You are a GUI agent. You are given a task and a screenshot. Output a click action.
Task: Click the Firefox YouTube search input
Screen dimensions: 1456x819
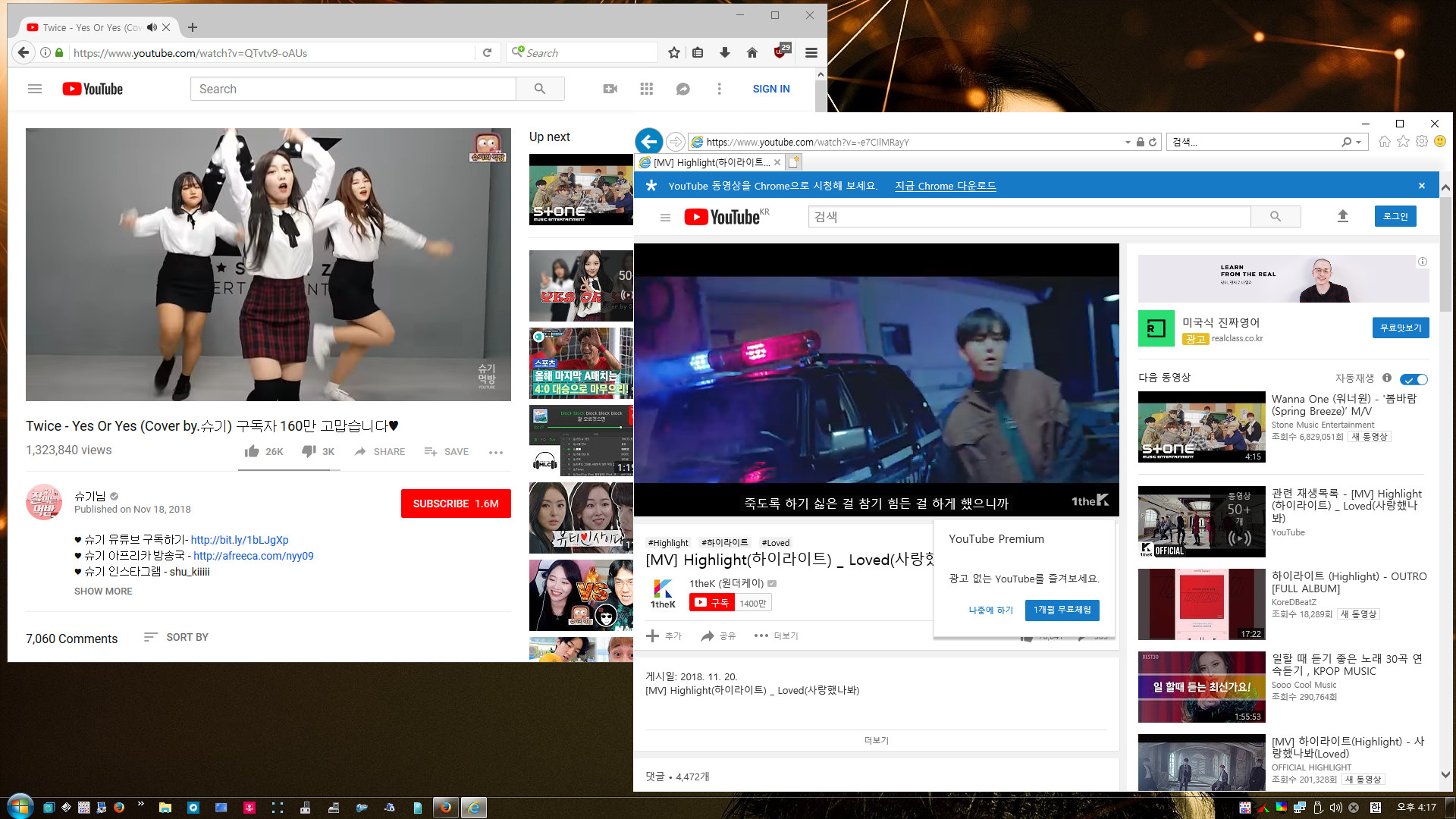point(353,89)
